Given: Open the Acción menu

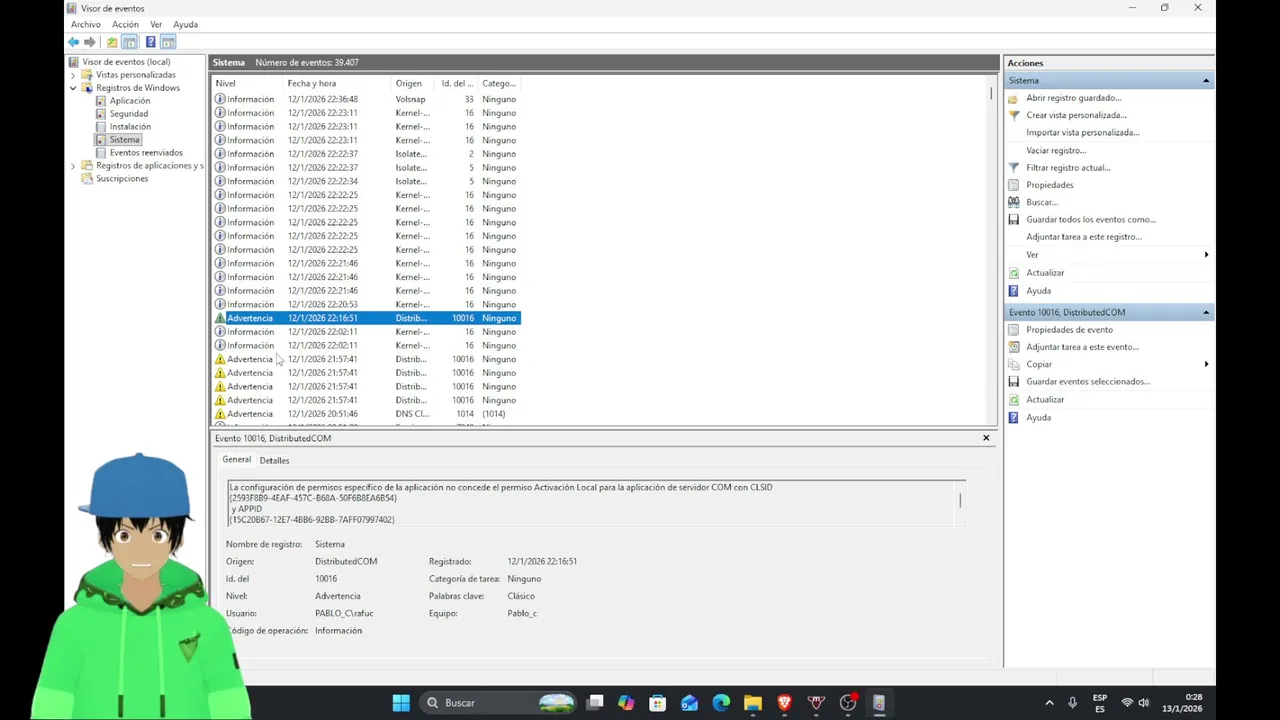Looking at the screenshot, I should [x=125, y=24].
